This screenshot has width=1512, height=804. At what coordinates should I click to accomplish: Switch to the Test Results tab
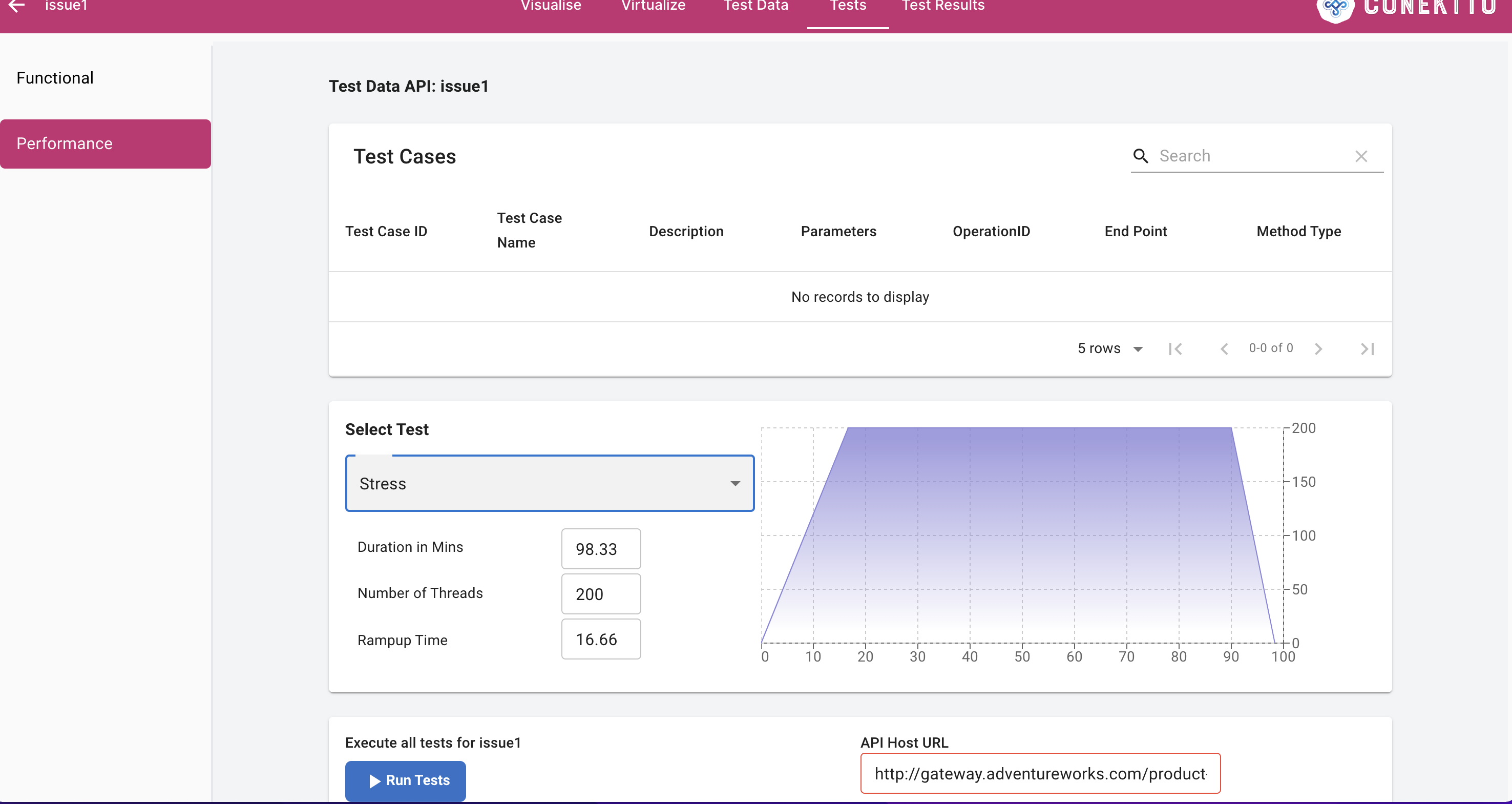[x=942, y=6]
